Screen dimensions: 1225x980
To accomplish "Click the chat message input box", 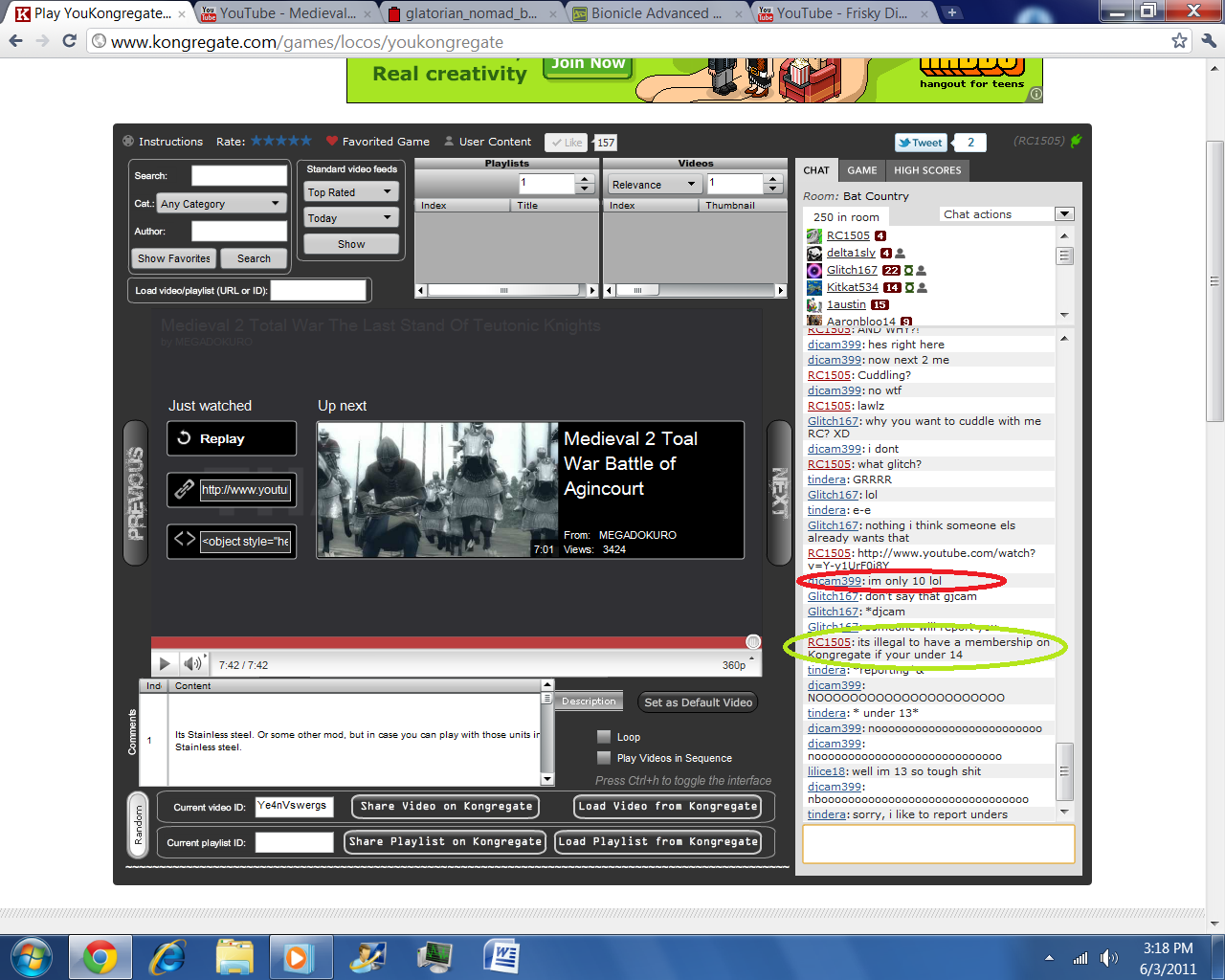I will pyautogui.click(x=938, y=844).
